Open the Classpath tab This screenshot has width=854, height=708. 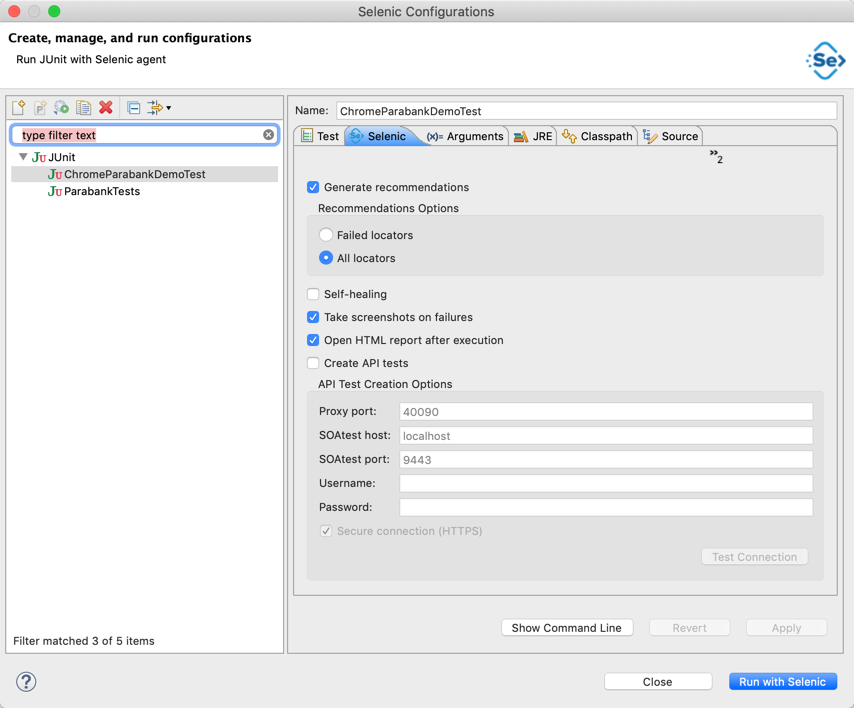(597, 136)
